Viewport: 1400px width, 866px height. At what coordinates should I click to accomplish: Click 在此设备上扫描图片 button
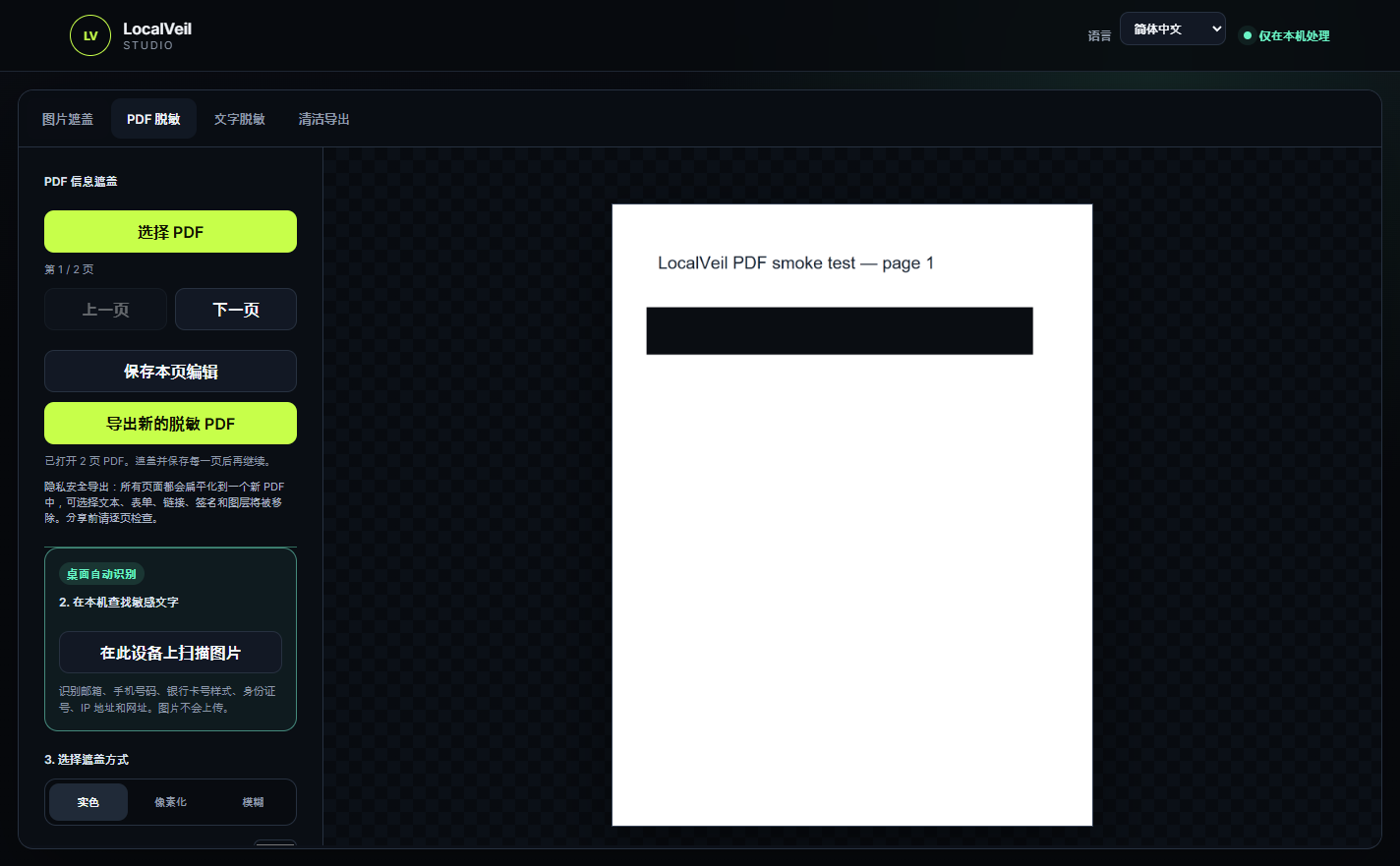(x=170, y=653)
